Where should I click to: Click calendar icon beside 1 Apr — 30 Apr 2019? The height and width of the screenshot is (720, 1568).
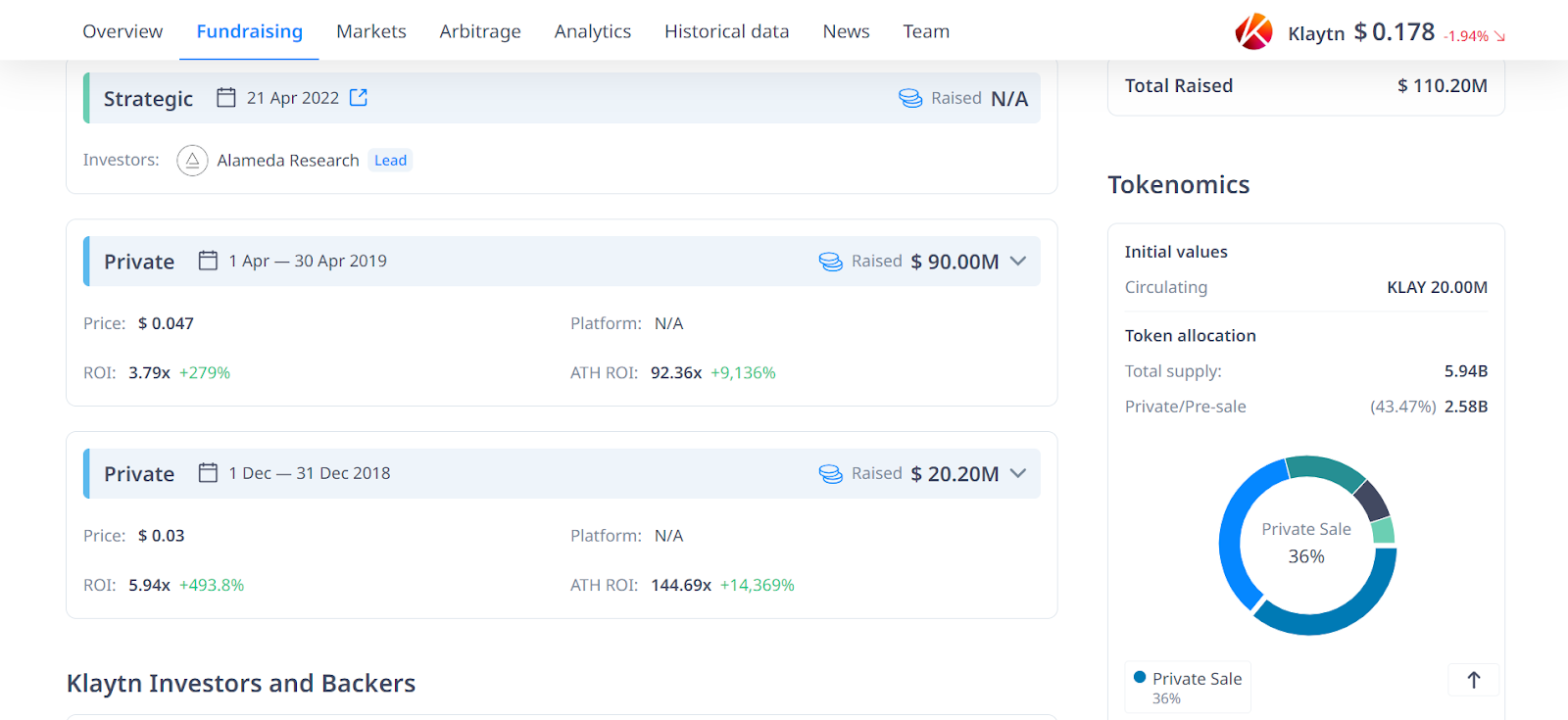point(208,261)
